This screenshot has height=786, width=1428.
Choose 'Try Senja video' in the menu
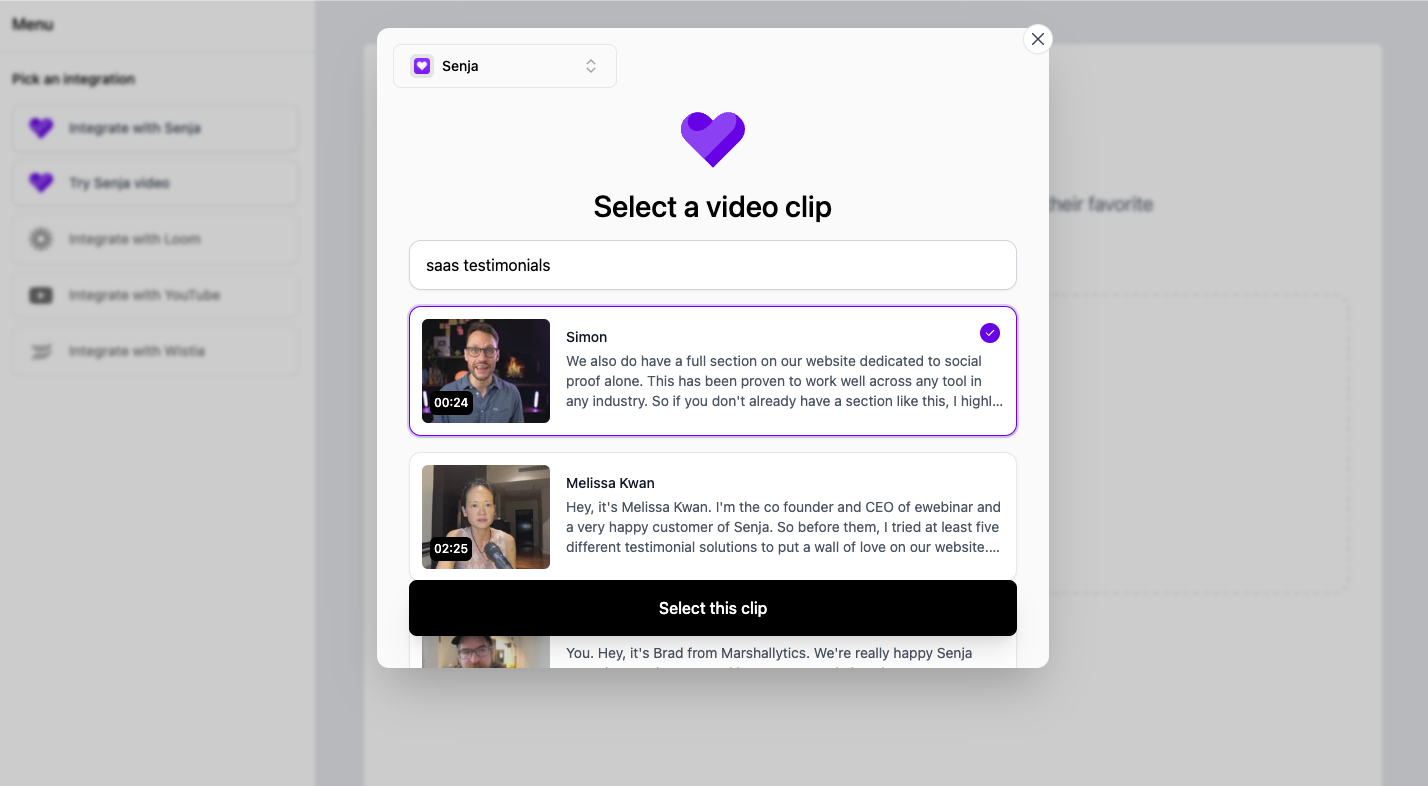[155, 183]
